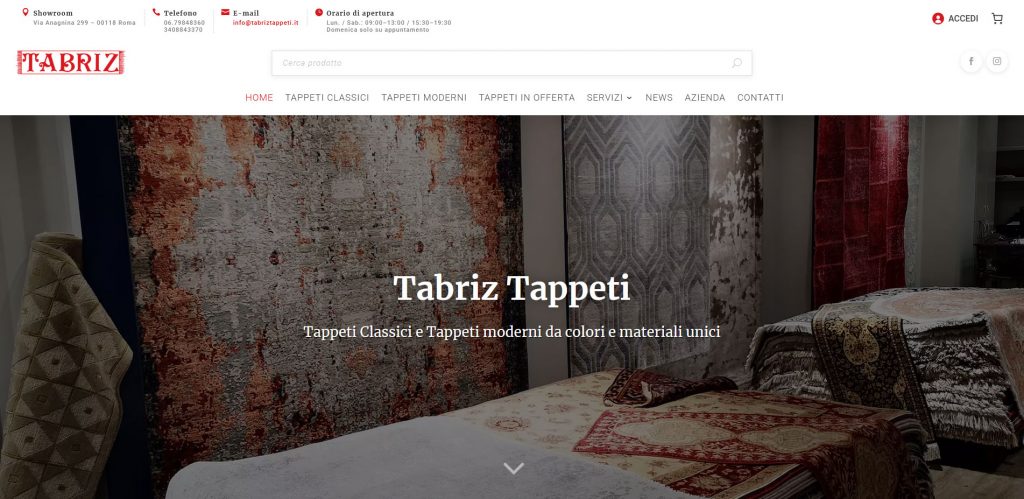The image size is (1024, 499).
Task: Open the Facebook social icon
Action: pyautogui.click(x=971, y=61)
